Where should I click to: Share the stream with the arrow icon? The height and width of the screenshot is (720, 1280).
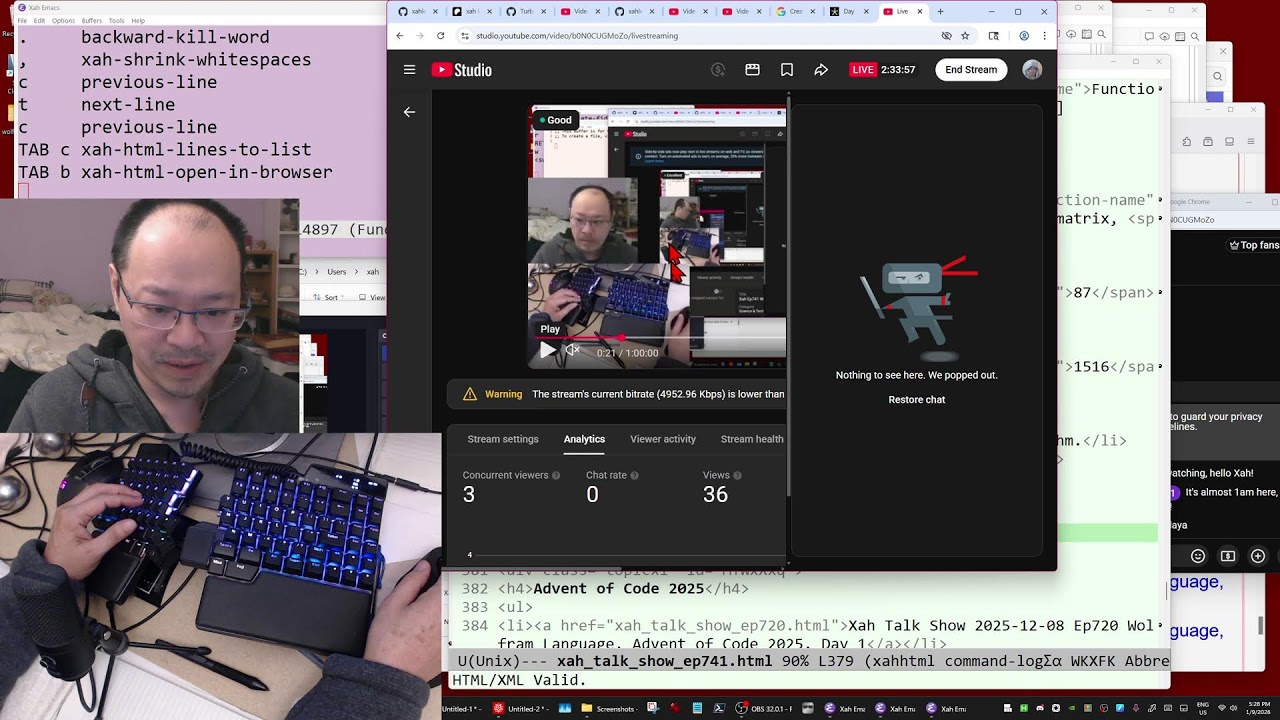pos(821,70)
